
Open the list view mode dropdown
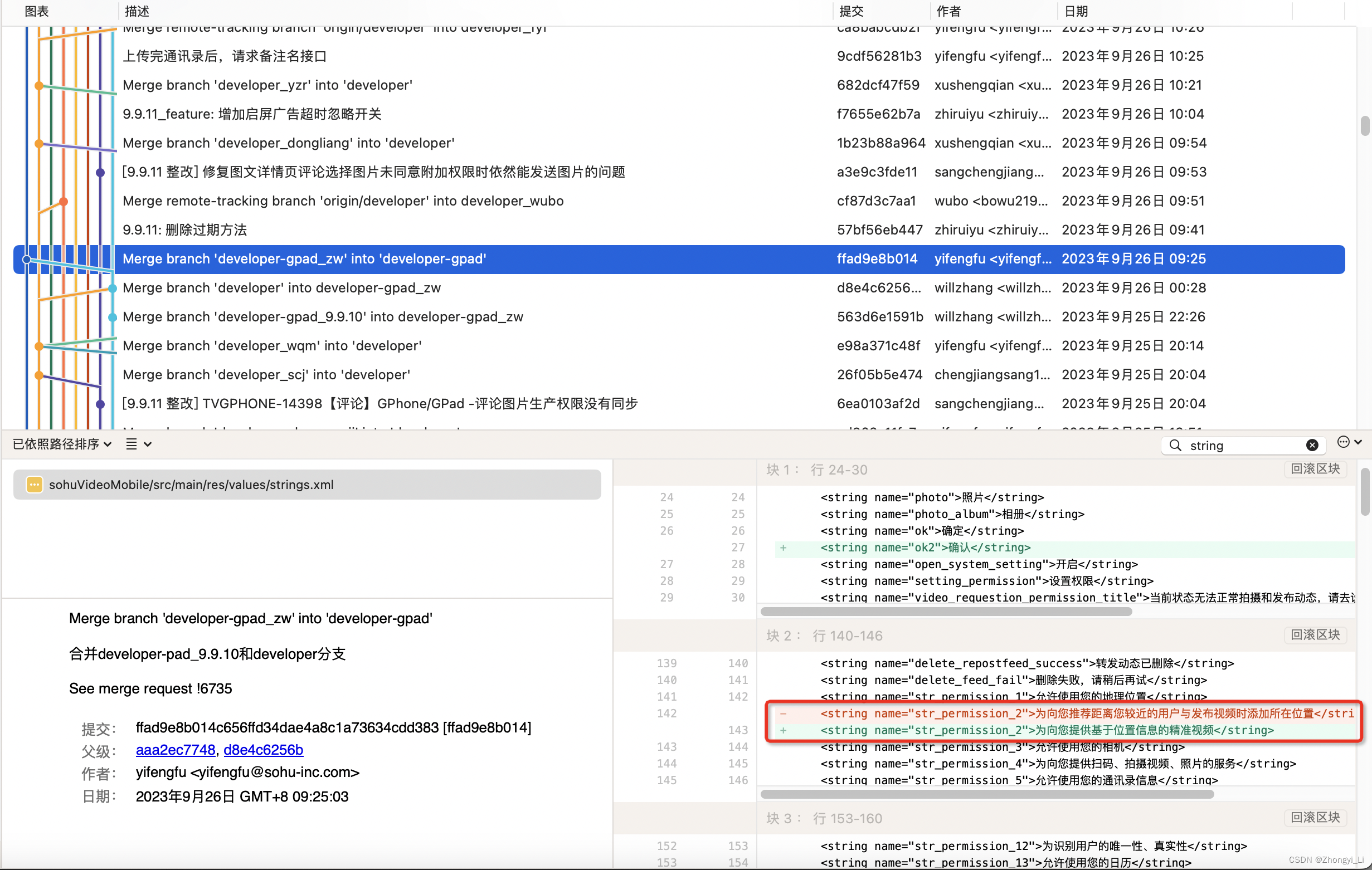tap(138, 444)
